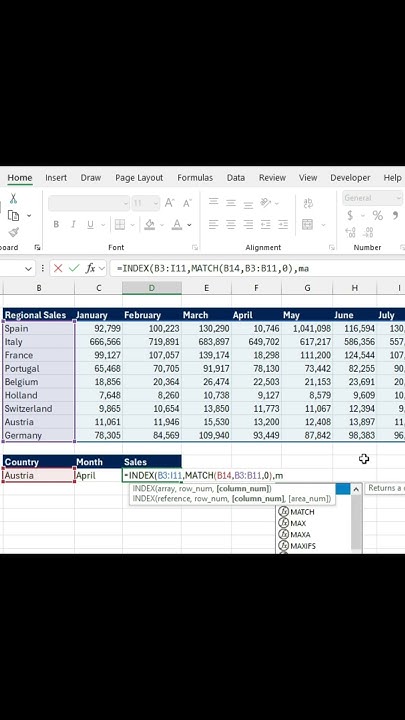Click Align Left icon
The width and height of the screenshot is (405, 720).
[x=213, y=225]
